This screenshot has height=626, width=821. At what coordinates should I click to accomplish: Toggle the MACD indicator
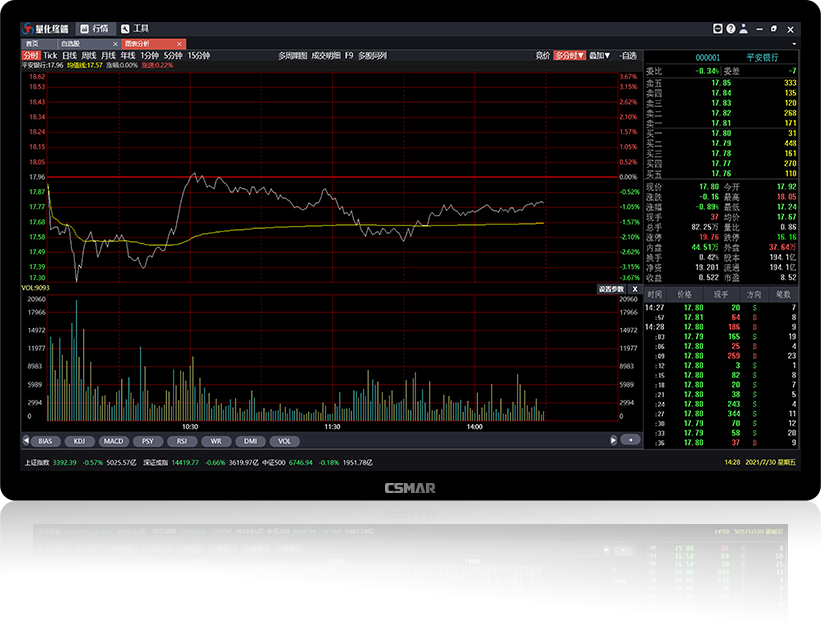(x=113, y=440)
